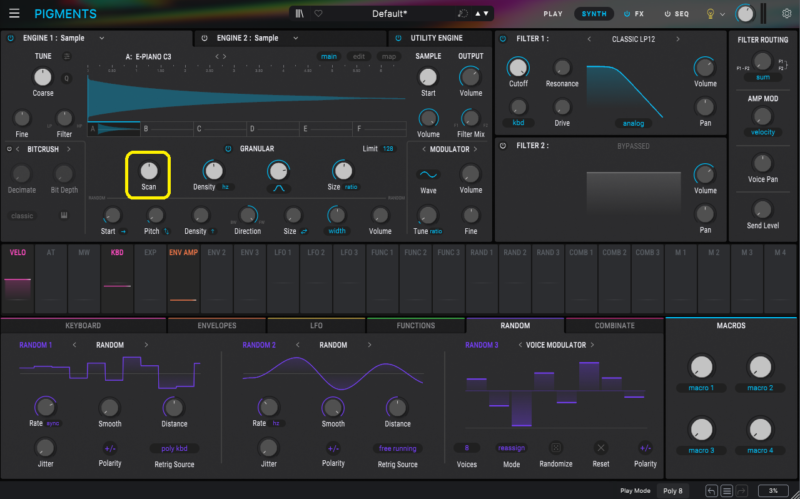Open Random 2 free running retrig source
The width and height of the screenshot is (800, 499).
click(x=397, y=448)
